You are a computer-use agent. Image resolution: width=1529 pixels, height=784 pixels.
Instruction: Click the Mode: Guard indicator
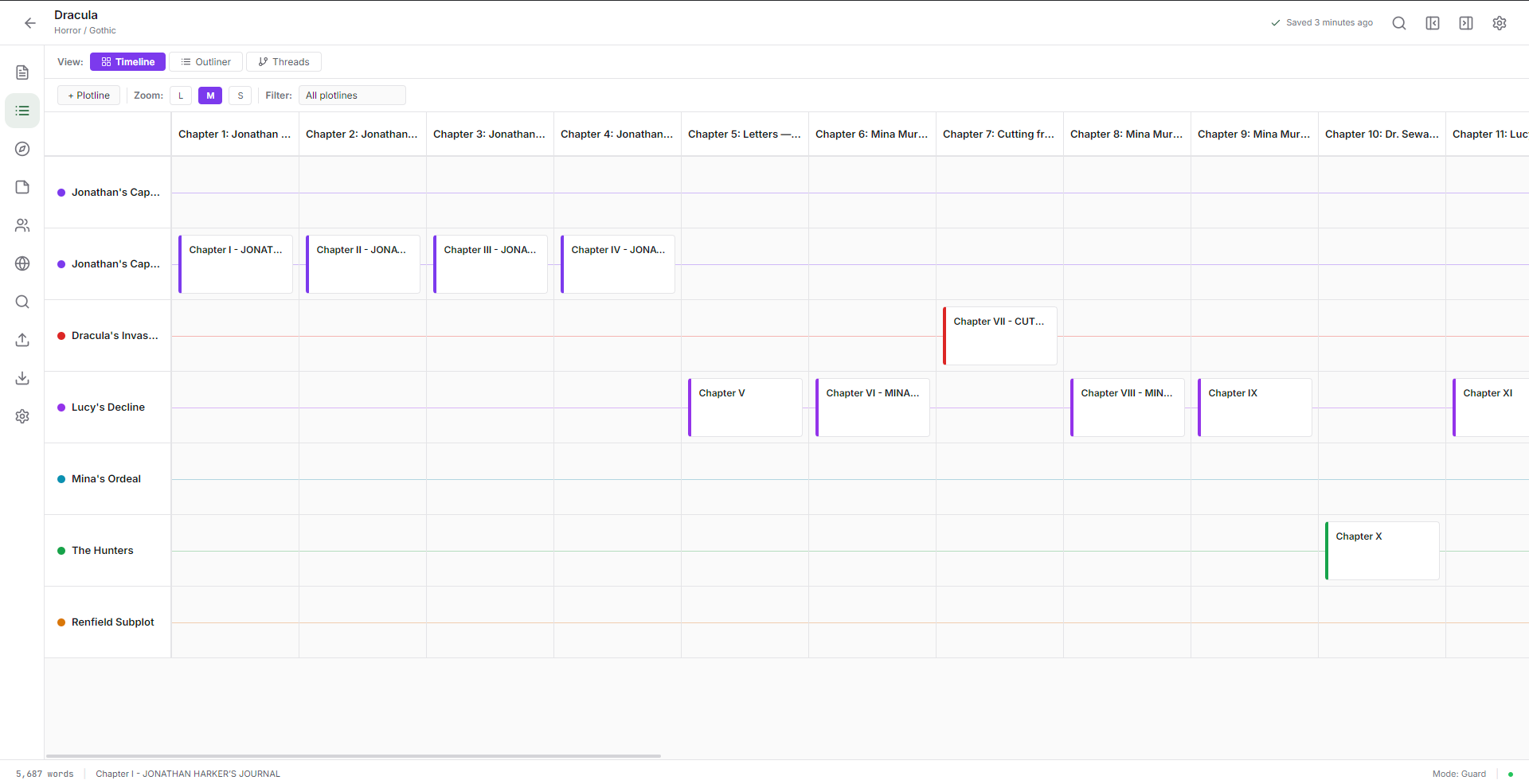[x=1459, y=774]
